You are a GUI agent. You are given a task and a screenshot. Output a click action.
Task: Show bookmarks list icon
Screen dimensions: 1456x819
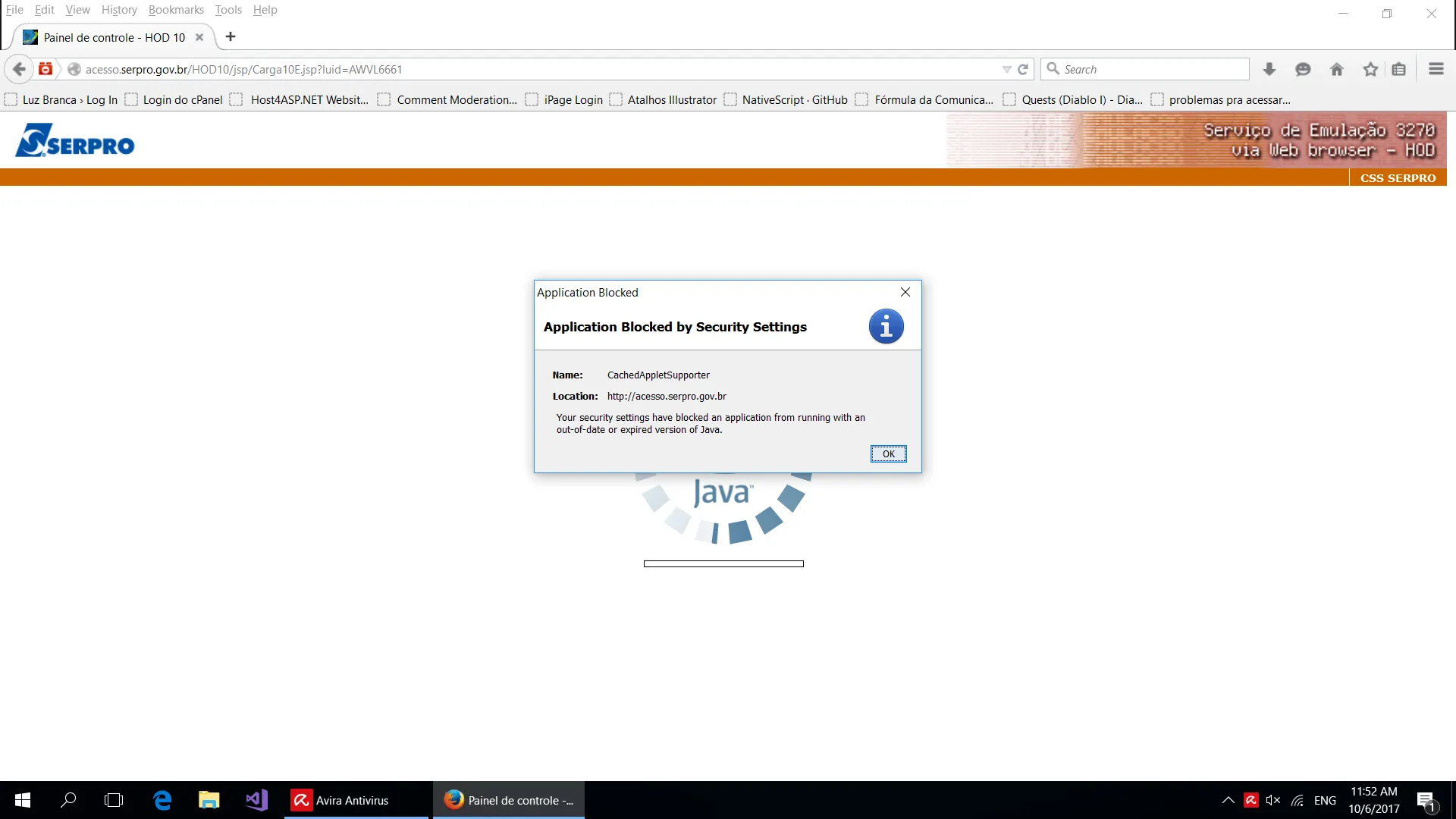pyautogui.click(x=1399, y=69)
